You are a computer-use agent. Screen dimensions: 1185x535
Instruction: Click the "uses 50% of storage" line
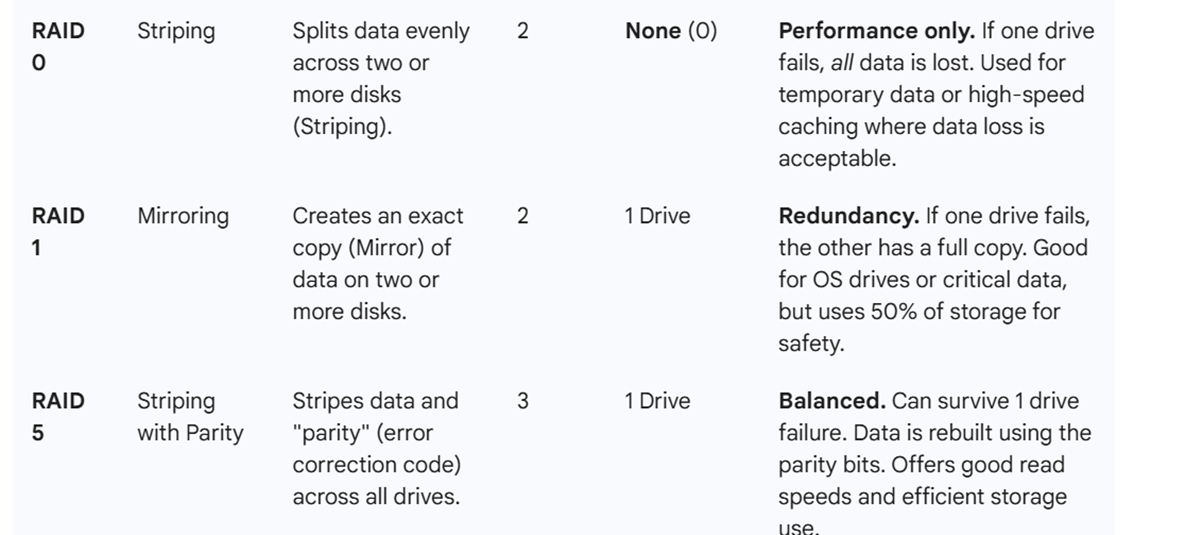point(919,312)
